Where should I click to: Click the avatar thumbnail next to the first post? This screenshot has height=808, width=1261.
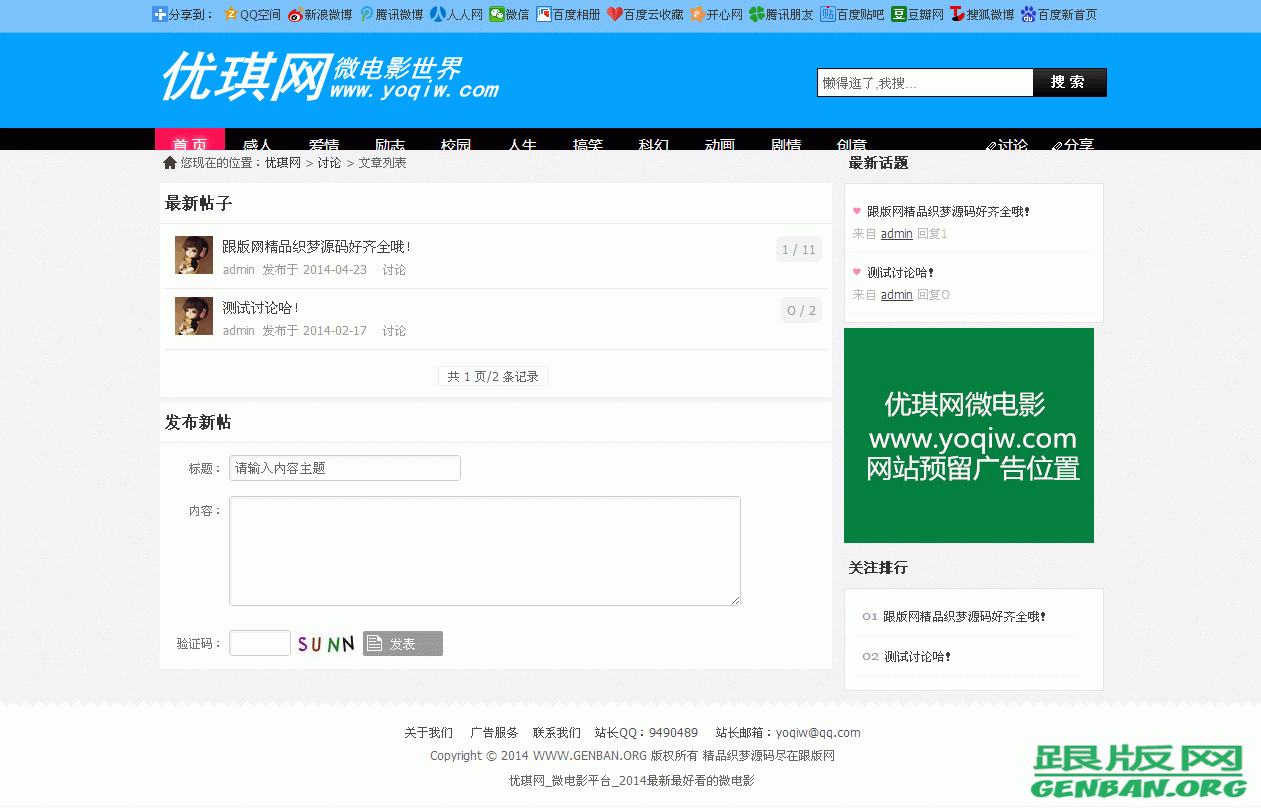(x=193, y=255)
